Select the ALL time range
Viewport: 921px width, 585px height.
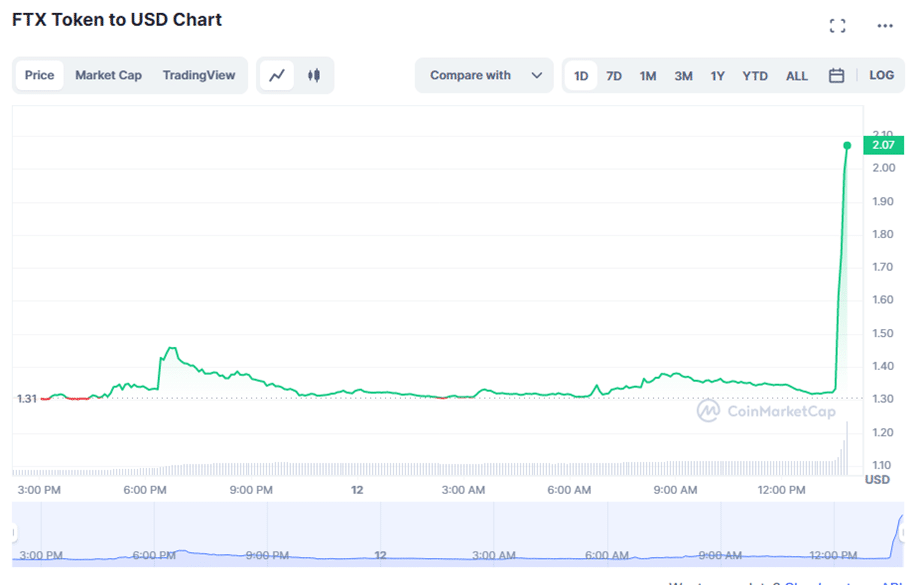point(796,76)
